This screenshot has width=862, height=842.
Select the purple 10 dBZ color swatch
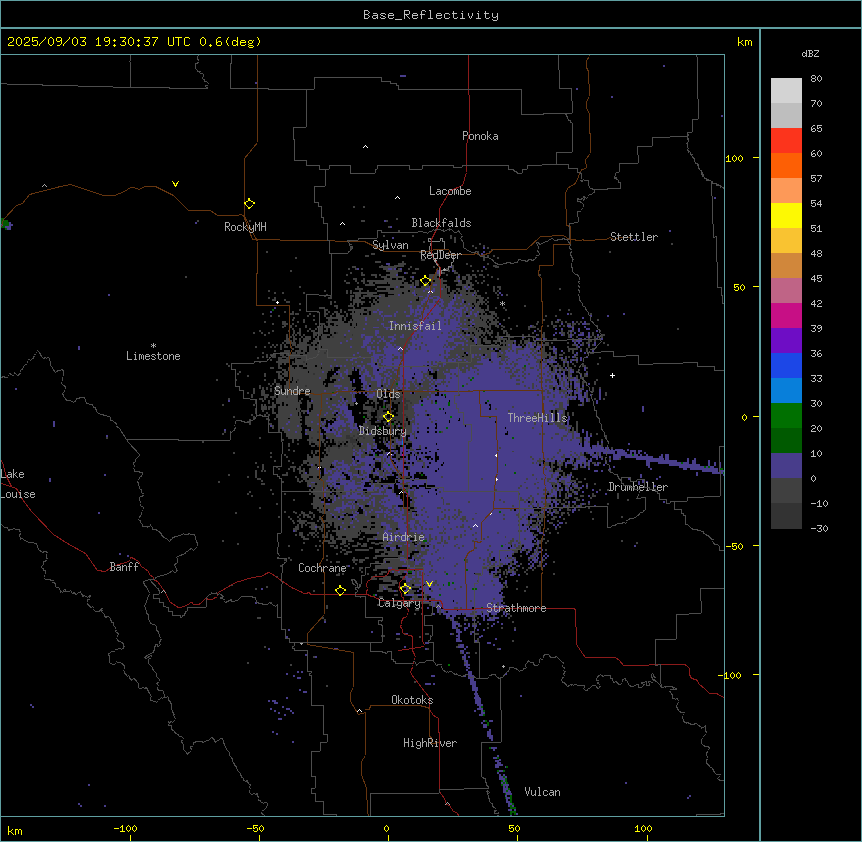click(x=786, y=466)
